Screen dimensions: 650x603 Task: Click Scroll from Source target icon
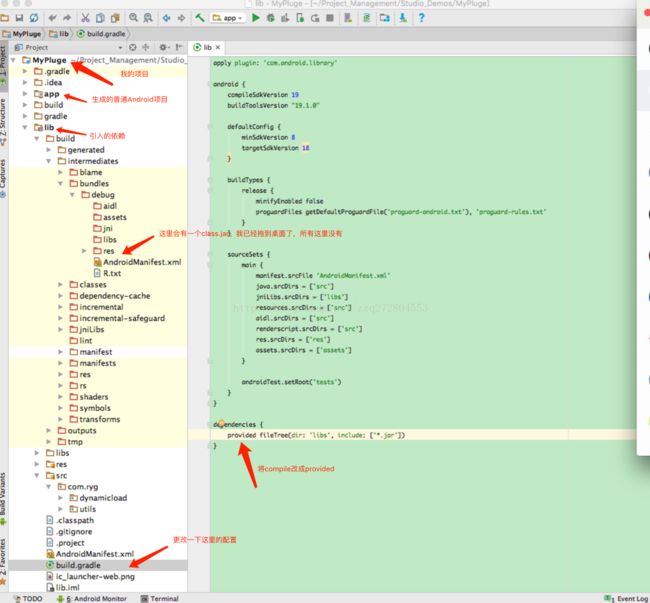(x=133, y=47)
